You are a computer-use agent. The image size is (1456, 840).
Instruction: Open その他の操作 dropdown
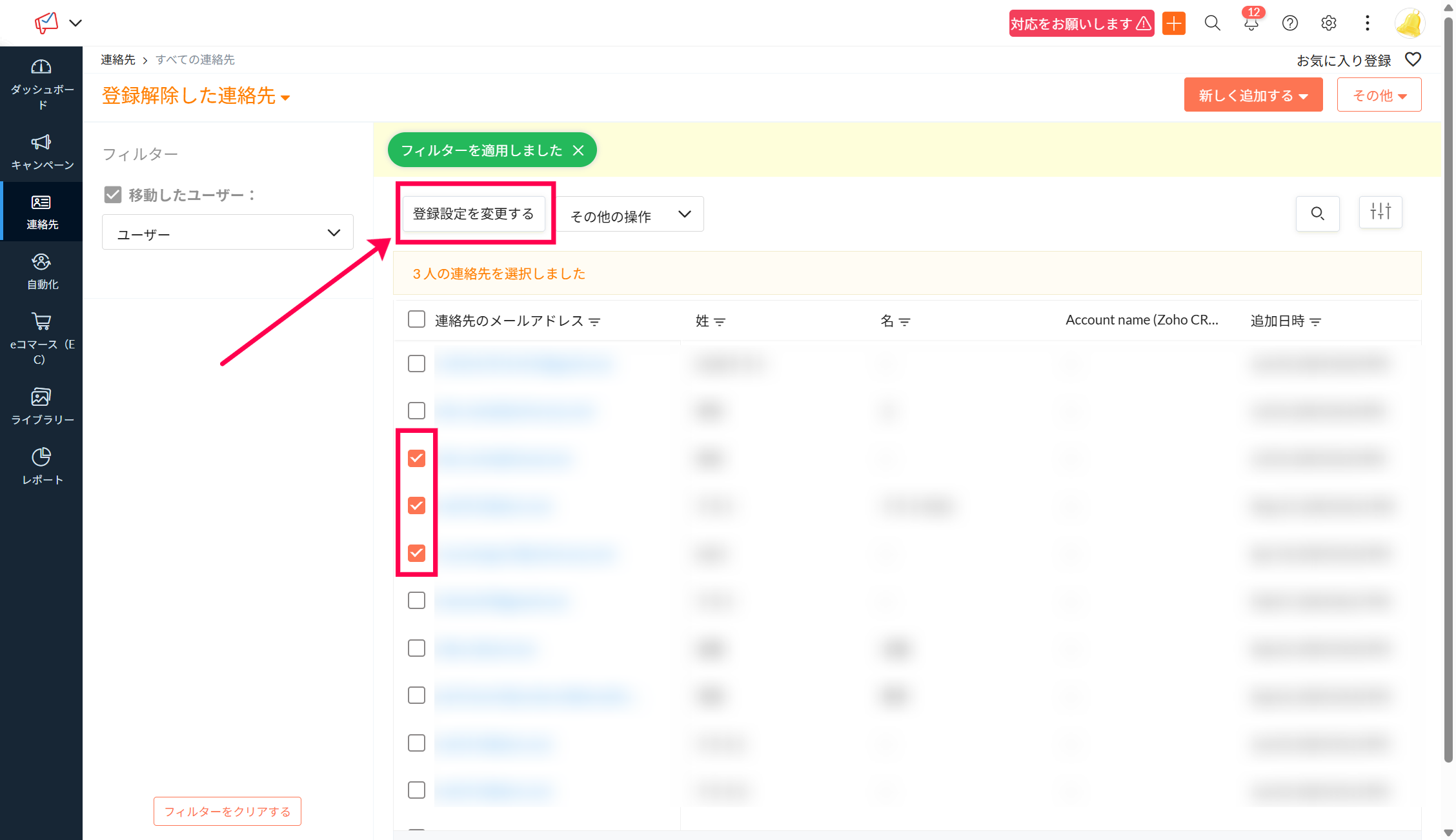click(x=630, y=215)
